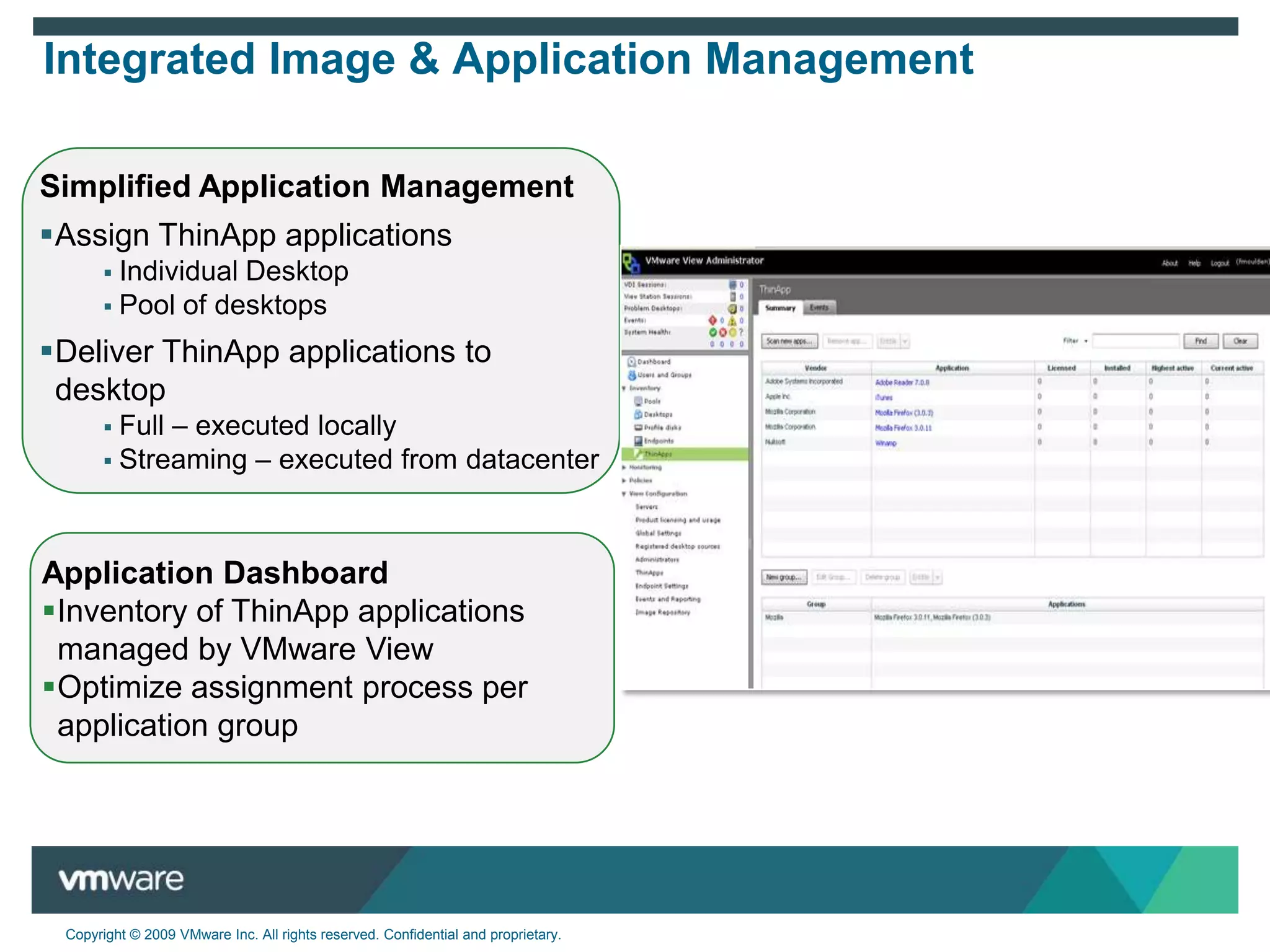Click the Current active column header
1270x952 pixels.
[1232, 368]
